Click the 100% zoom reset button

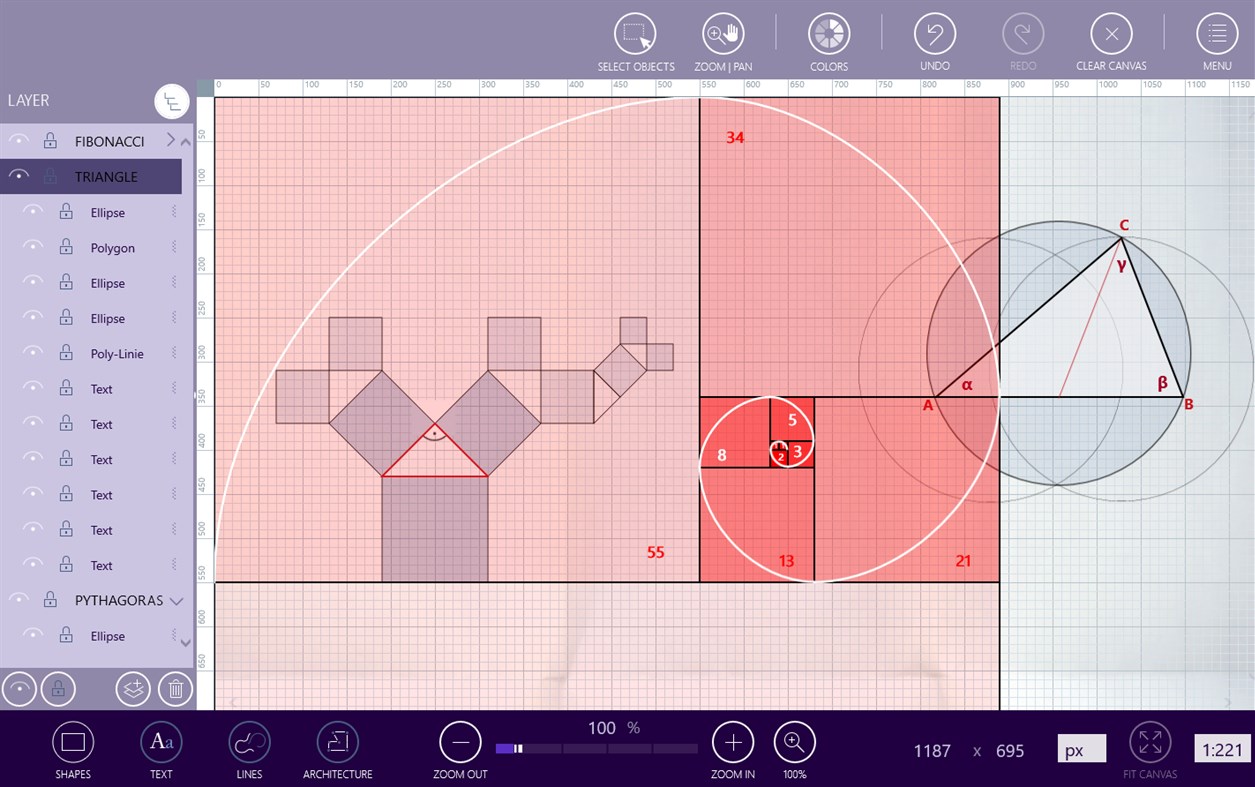tap(794, 743)
